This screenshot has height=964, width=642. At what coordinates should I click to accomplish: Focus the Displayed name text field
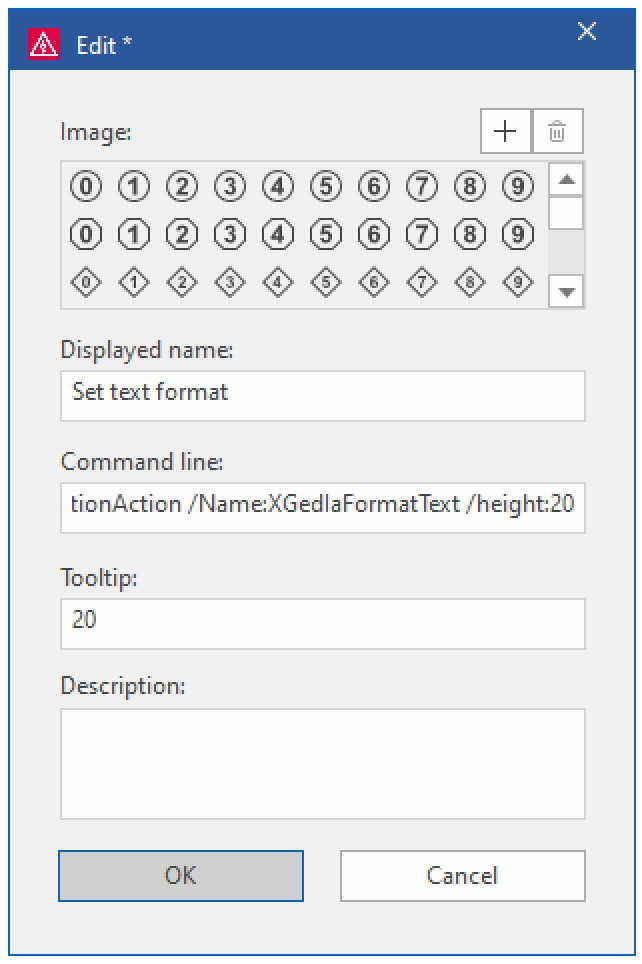[323, 396]
